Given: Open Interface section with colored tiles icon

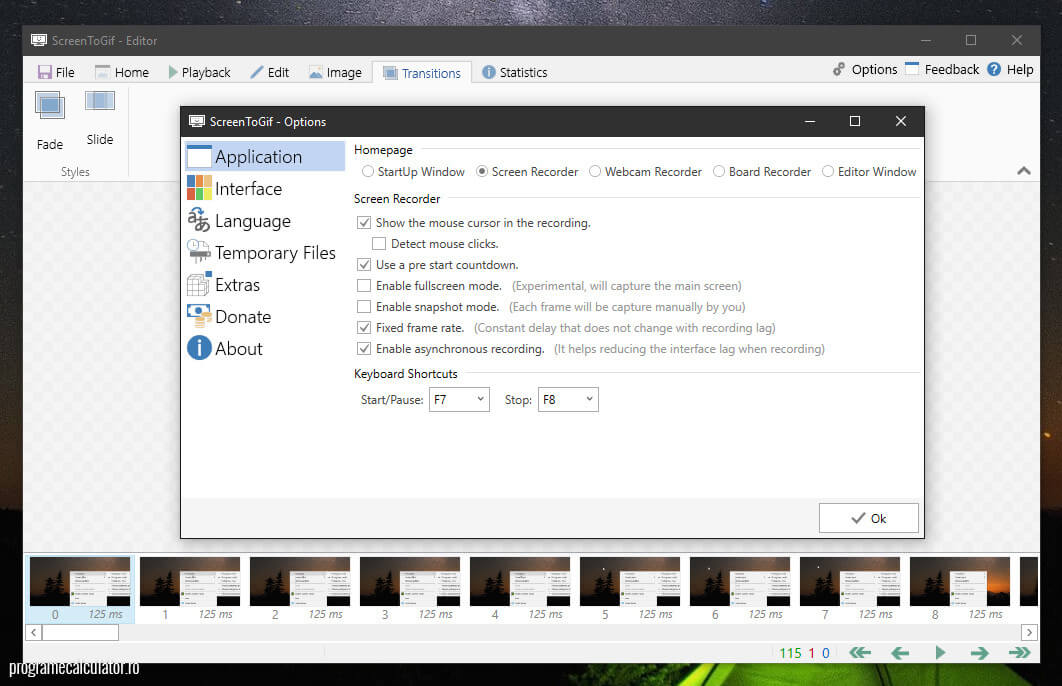Looking at the screenshot, I should pos(264,188).
